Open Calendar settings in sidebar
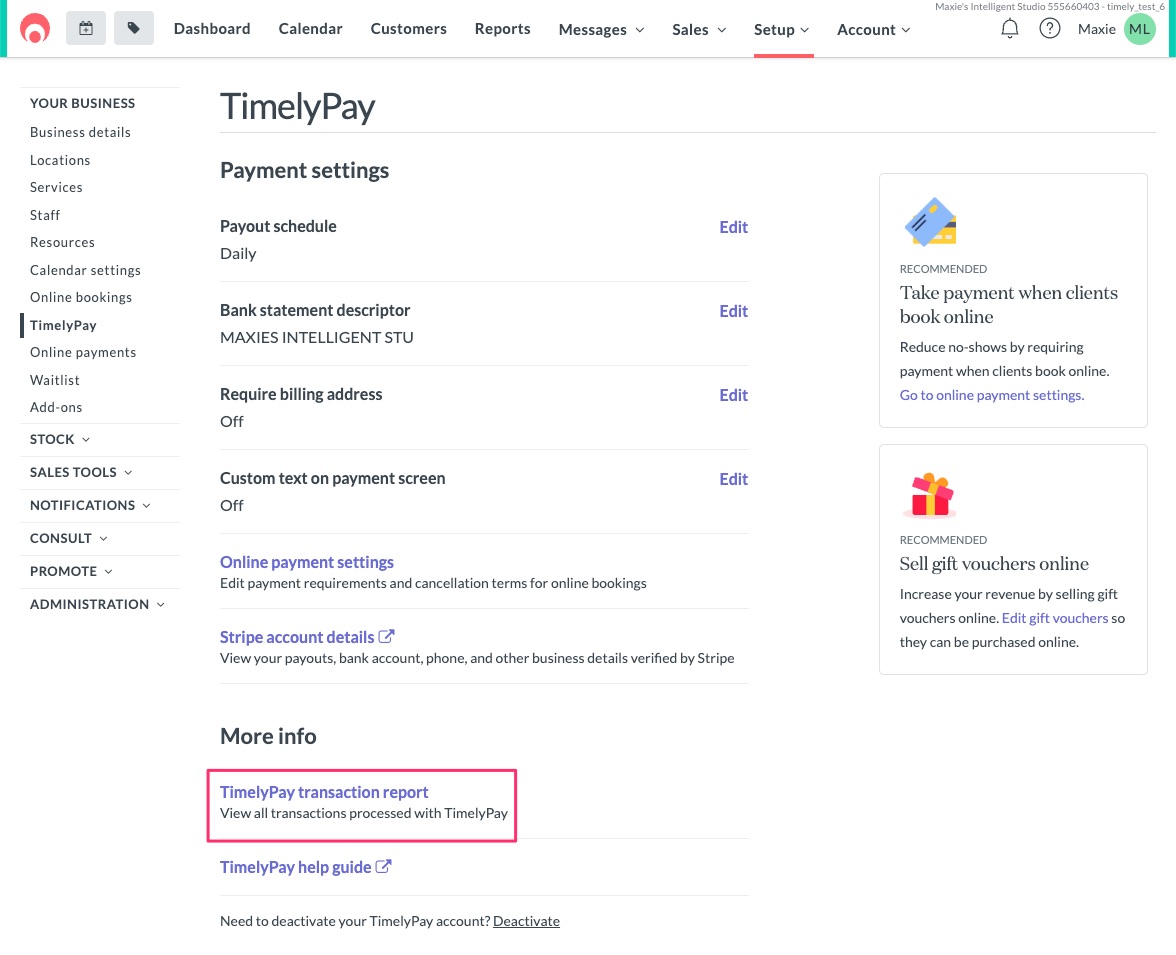Image resolution: width=1176 pixels, height=955 pixels. [x=86, y=270]
